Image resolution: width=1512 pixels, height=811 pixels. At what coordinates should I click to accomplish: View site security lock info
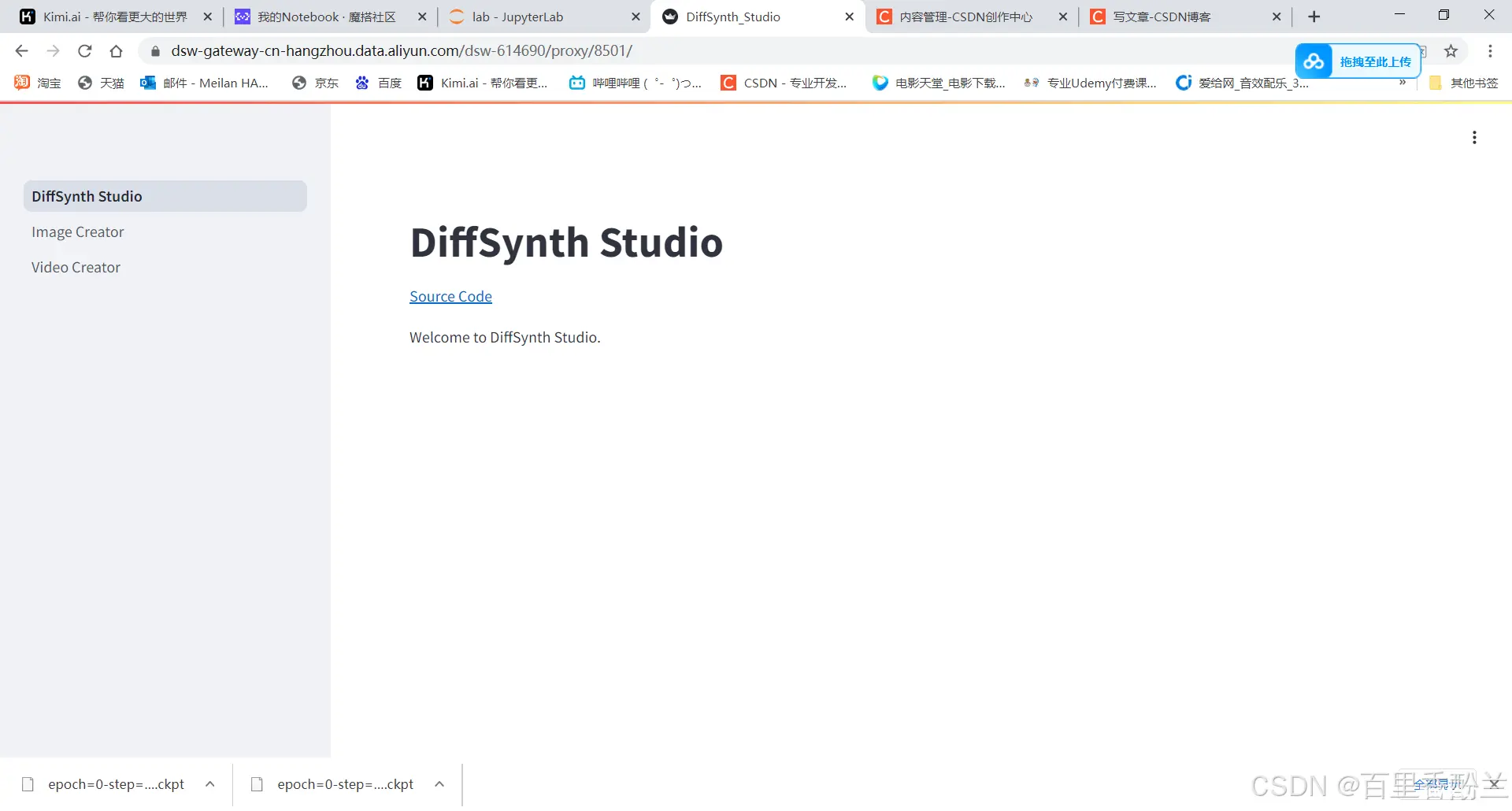click(x=155, y=51)
